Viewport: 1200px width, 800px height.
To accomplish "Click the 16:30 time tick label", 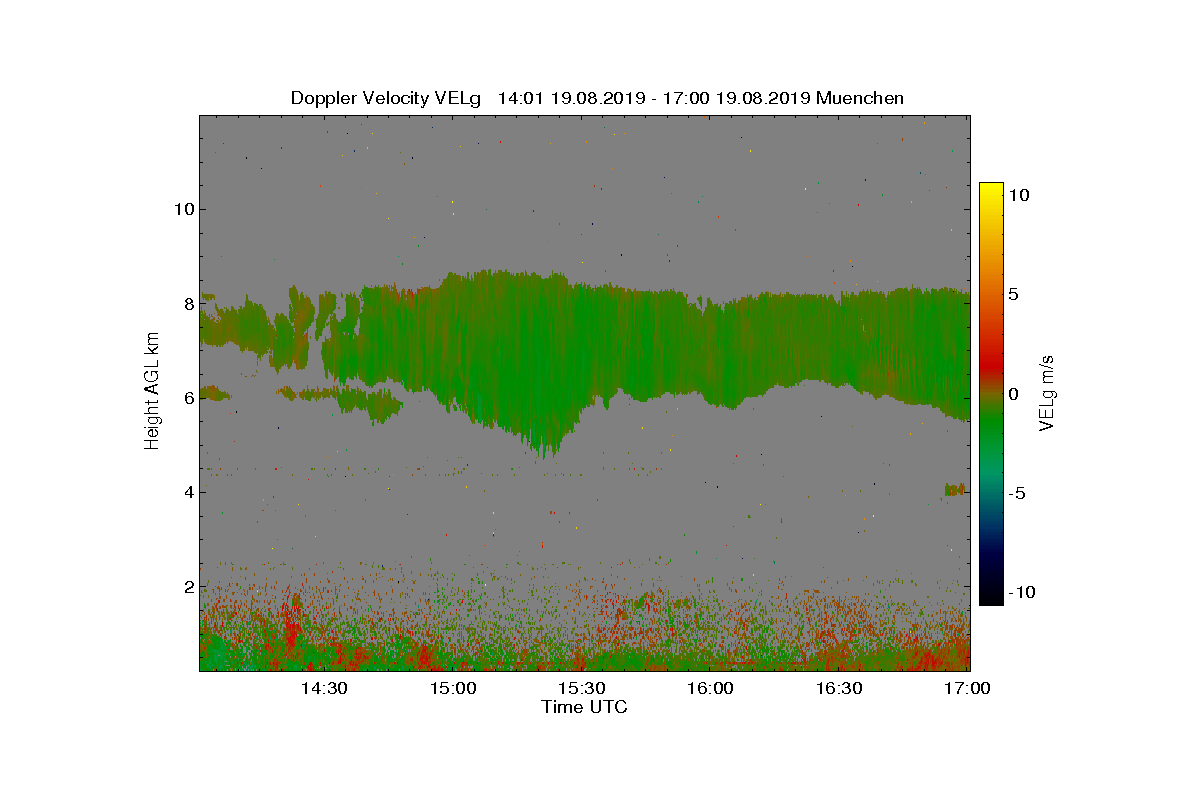I will point(840,689).
